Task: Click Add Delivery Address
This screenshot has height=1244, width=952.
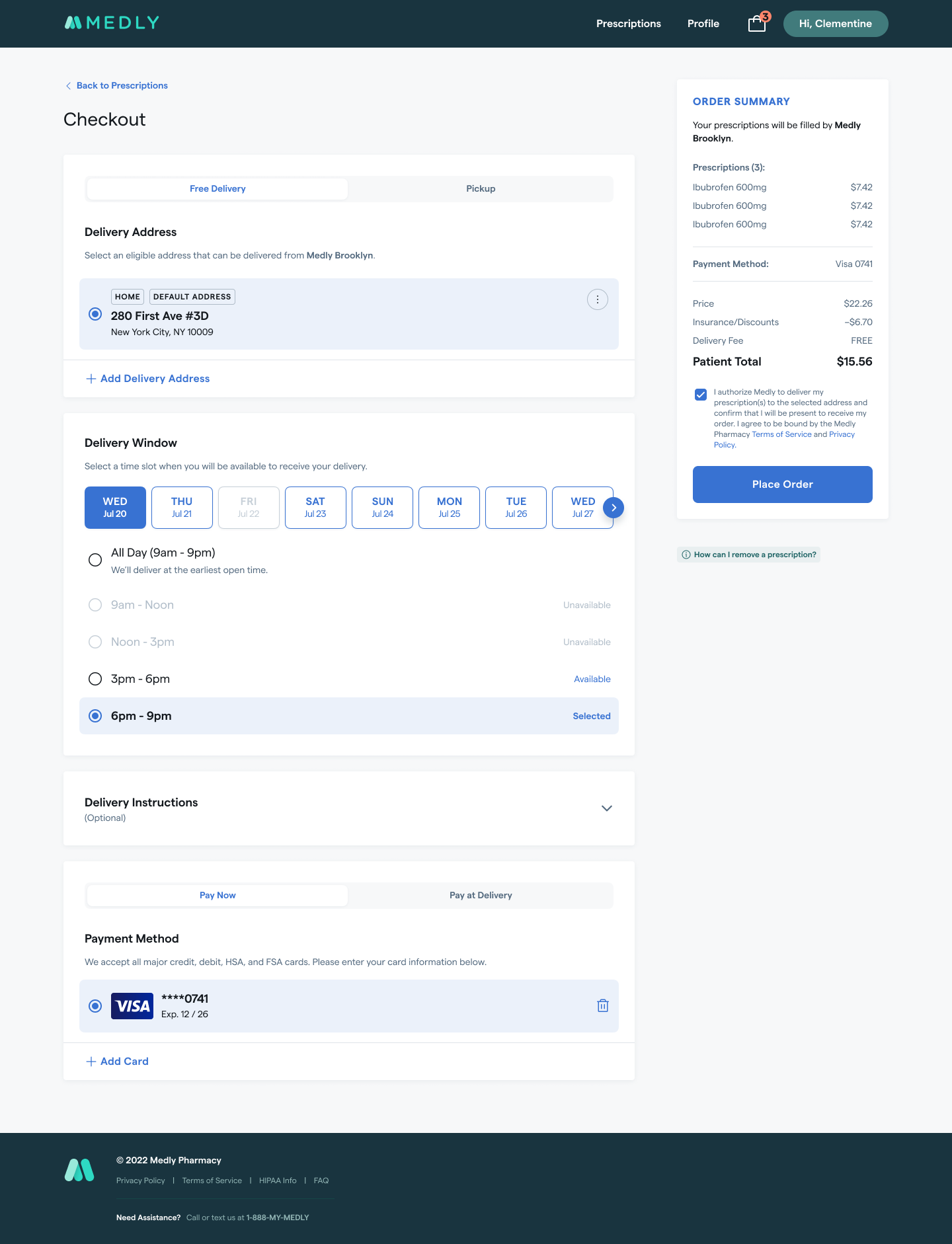Action: coord(147,378)
